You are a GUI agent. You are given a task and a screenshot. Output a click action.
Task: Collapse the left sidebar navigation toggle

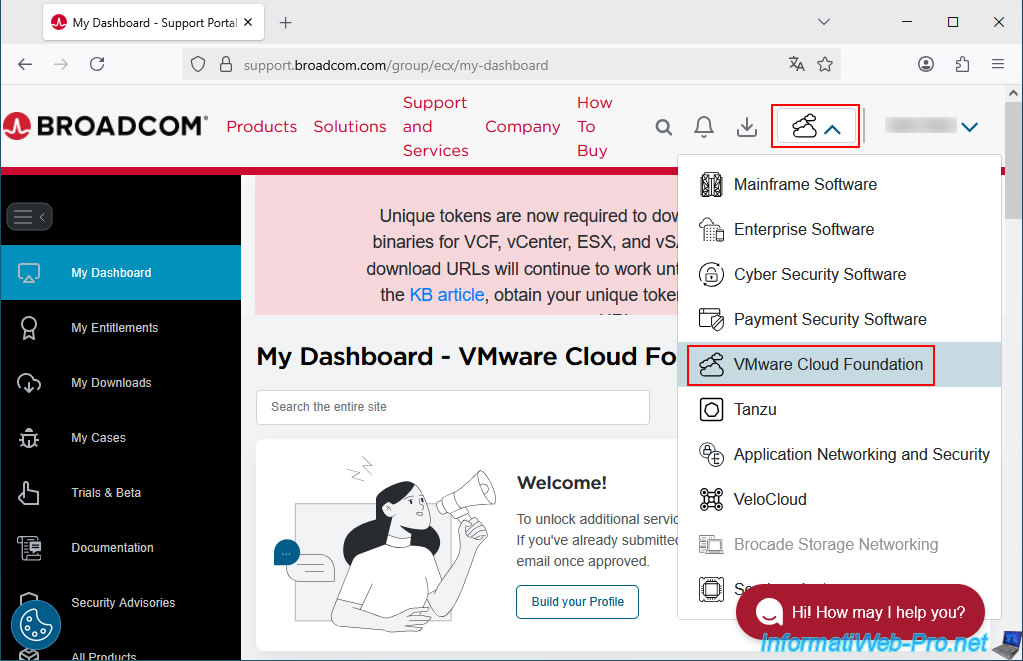29,216
